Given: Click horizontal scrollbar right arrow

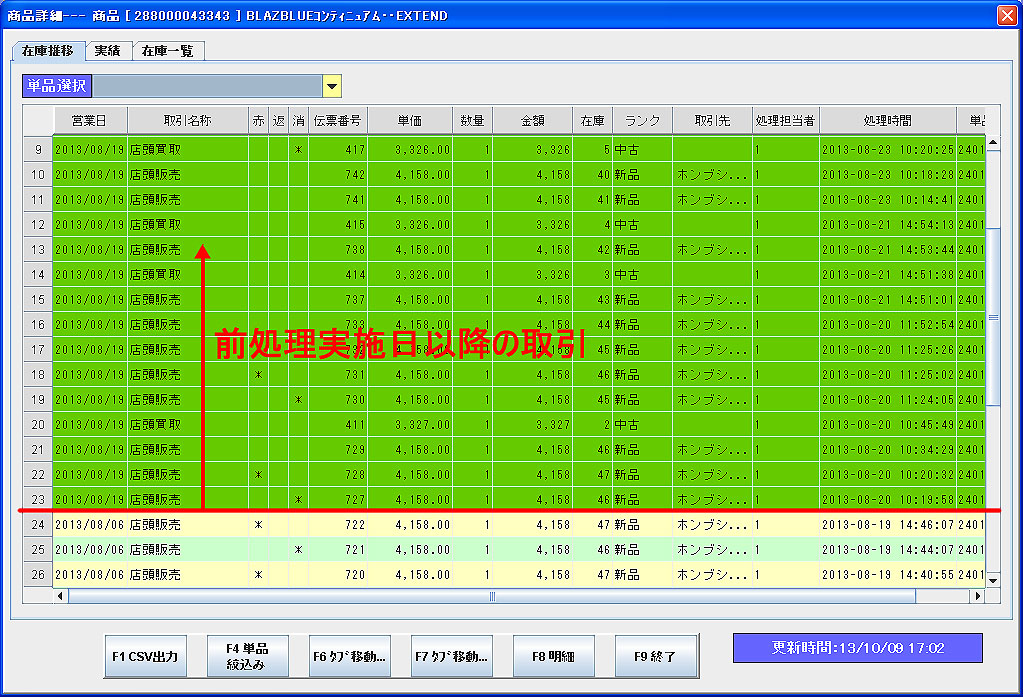Looking at the screenshot, I should tap(977, 597).
